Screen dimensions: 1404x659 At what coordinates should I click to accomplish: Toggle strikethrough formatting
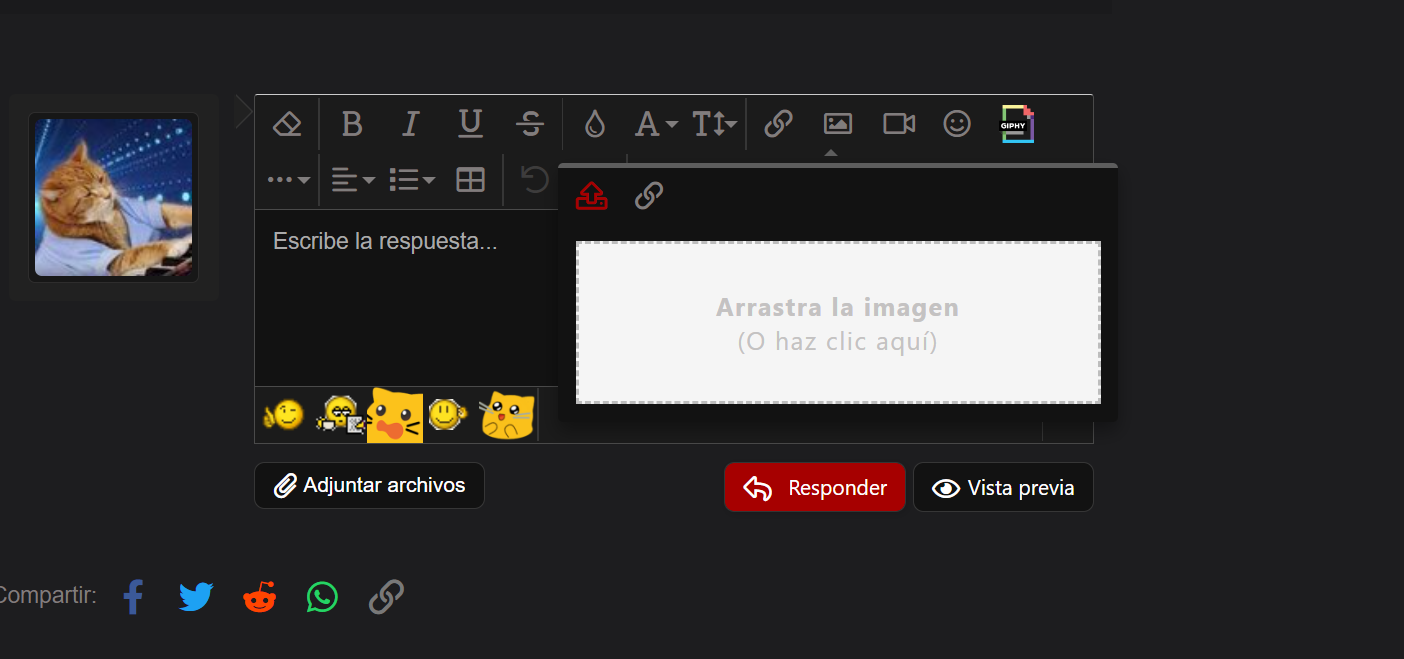(530, 124)
